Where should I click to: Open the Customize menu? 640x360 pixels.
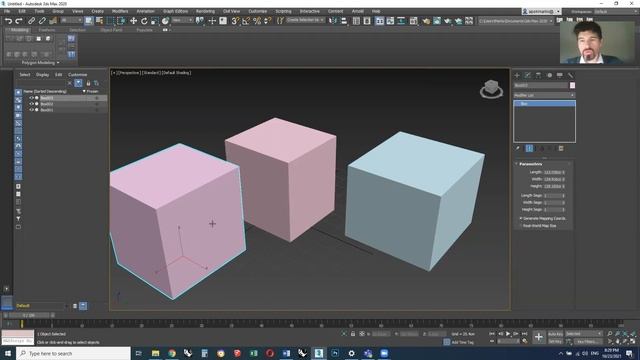click(x=258, y=11)
